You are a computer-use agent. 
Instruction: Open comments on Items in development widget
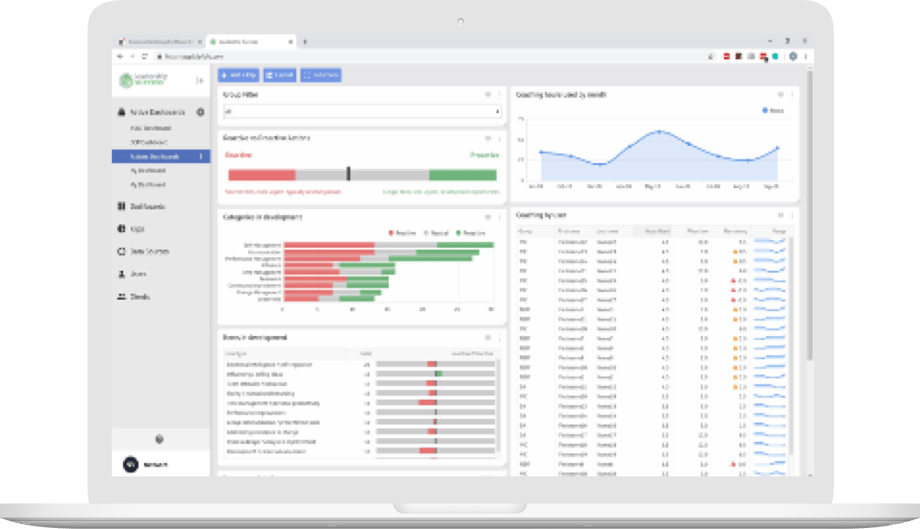coord(488,338)
